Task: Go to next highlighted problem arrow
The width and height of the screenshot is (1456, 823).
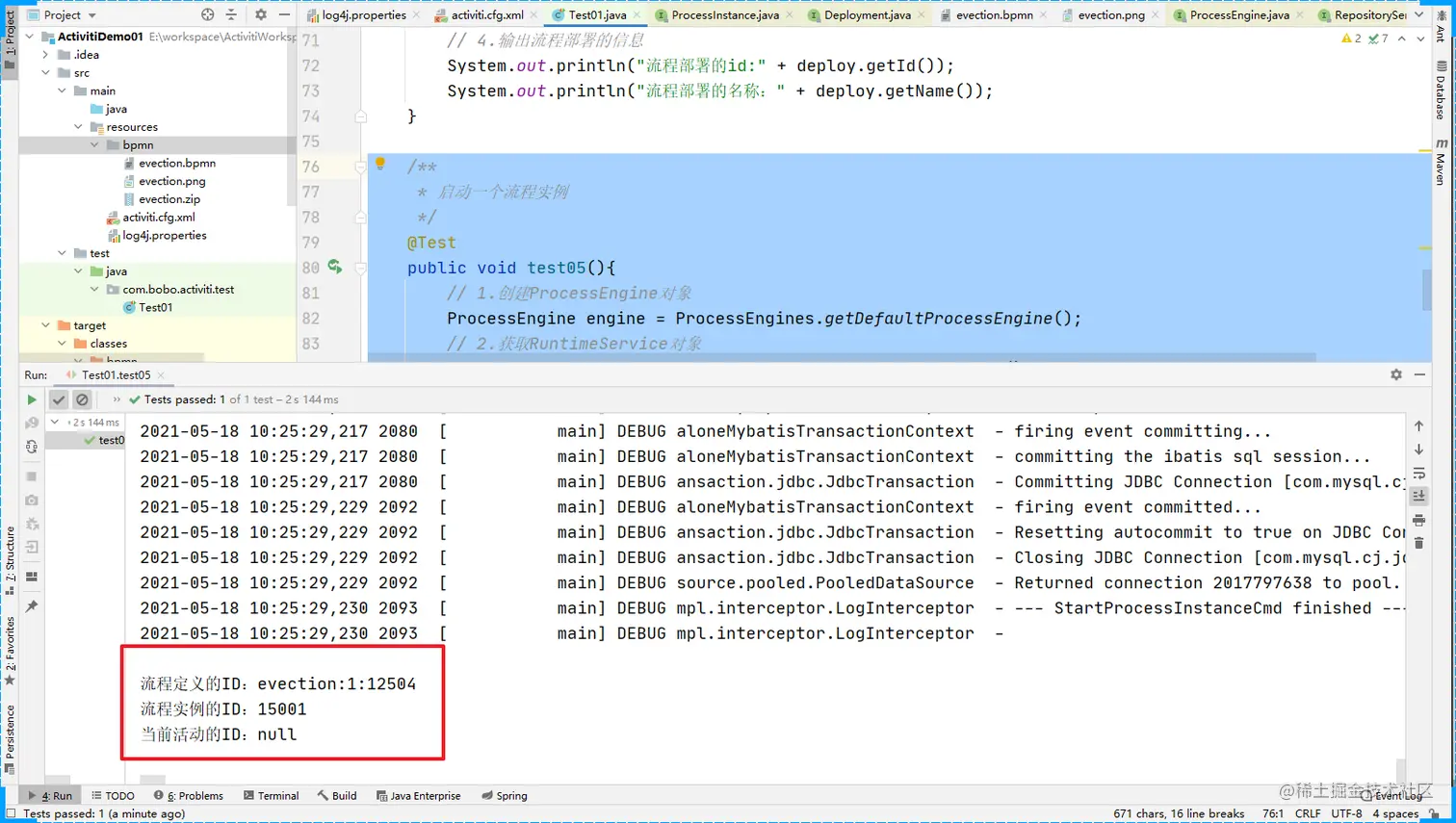Action: point(1420,39)
